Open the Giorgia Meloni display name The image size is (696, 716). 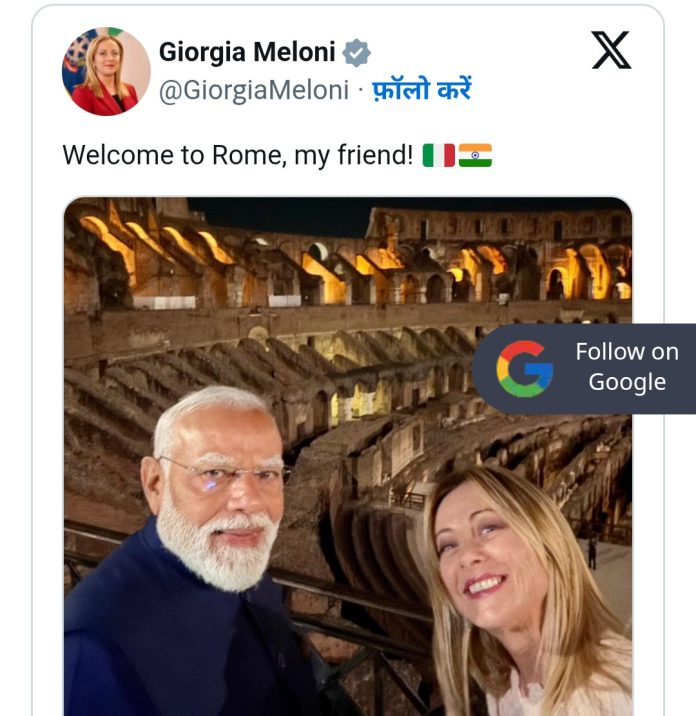247,52
